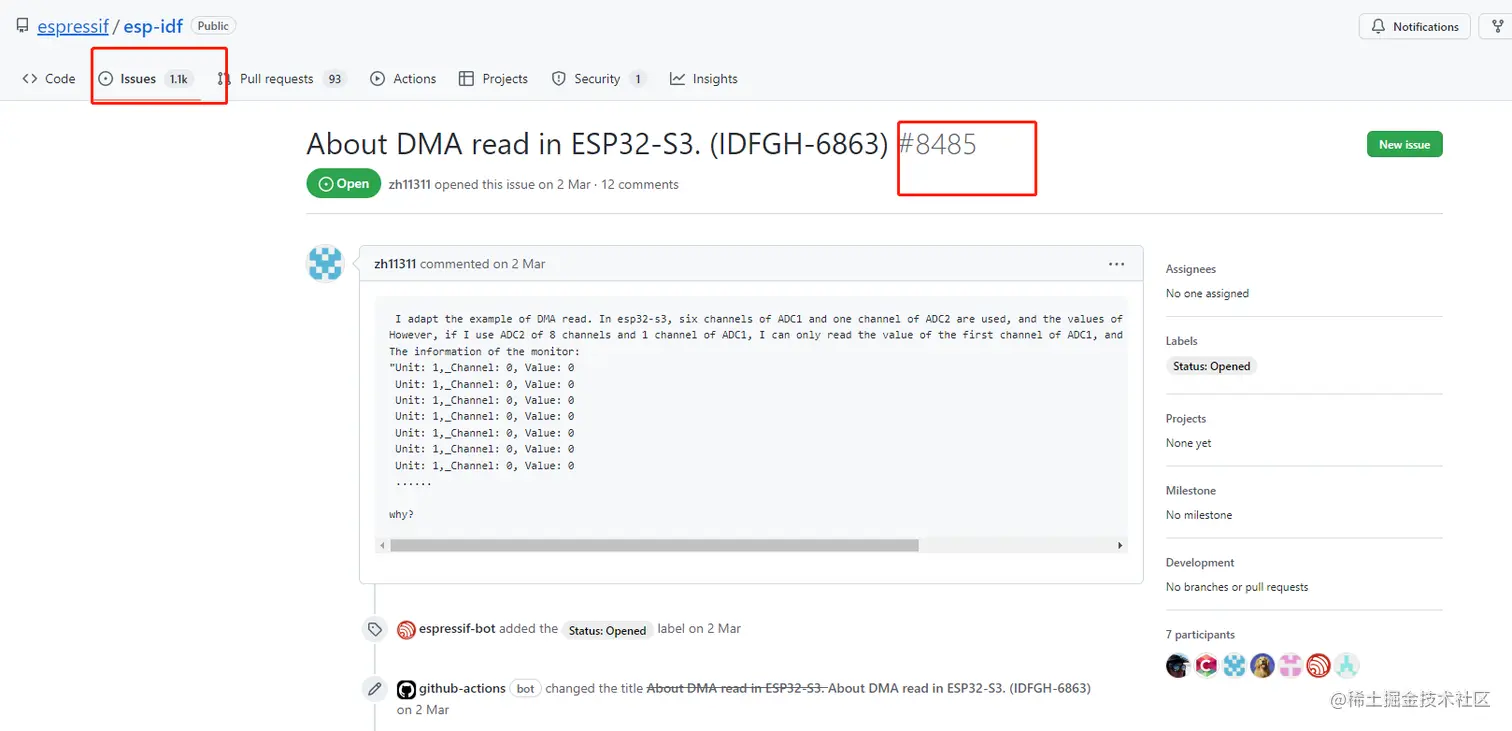The height and width of the screenshot is (731, 1512).
Task: Click the issue title text
Action: [x=597, y=144]
